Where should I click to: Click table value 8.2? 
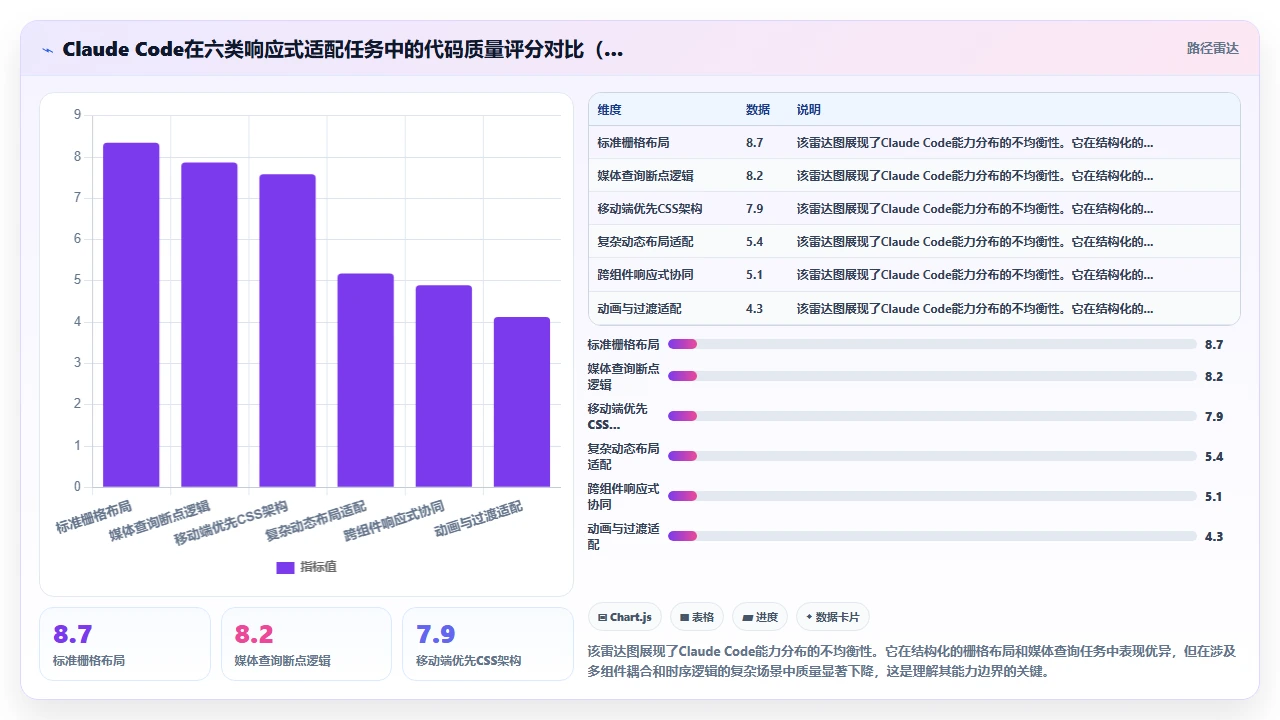(754, 176)
